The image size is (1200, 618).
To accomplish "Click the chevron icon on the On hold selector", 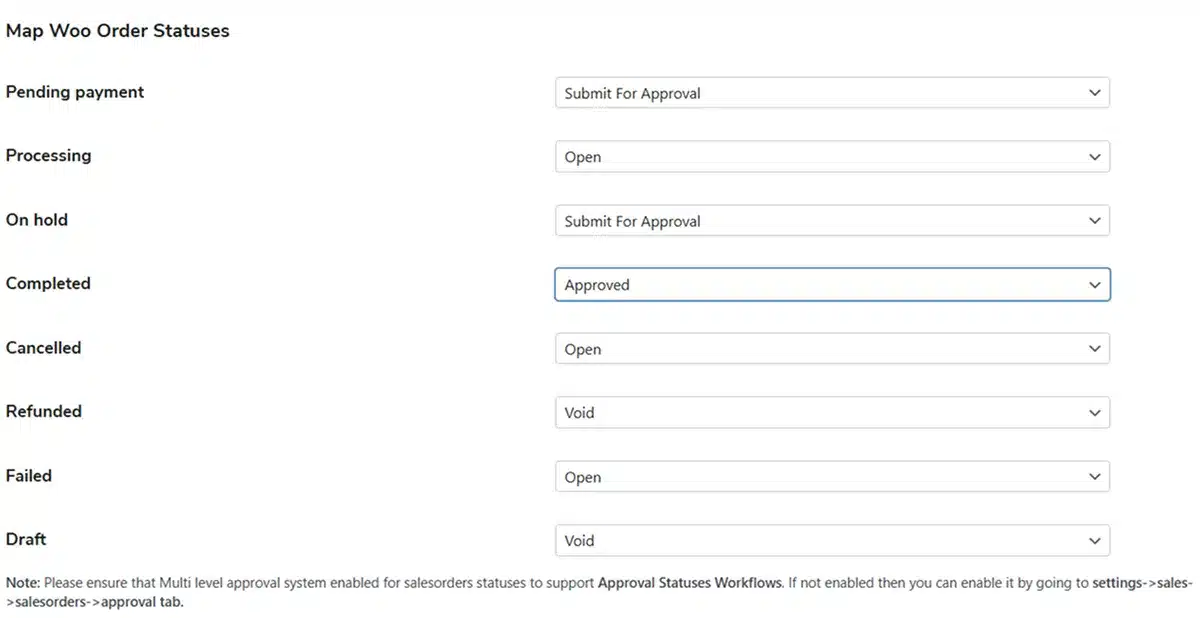I will click(1093, 220).
